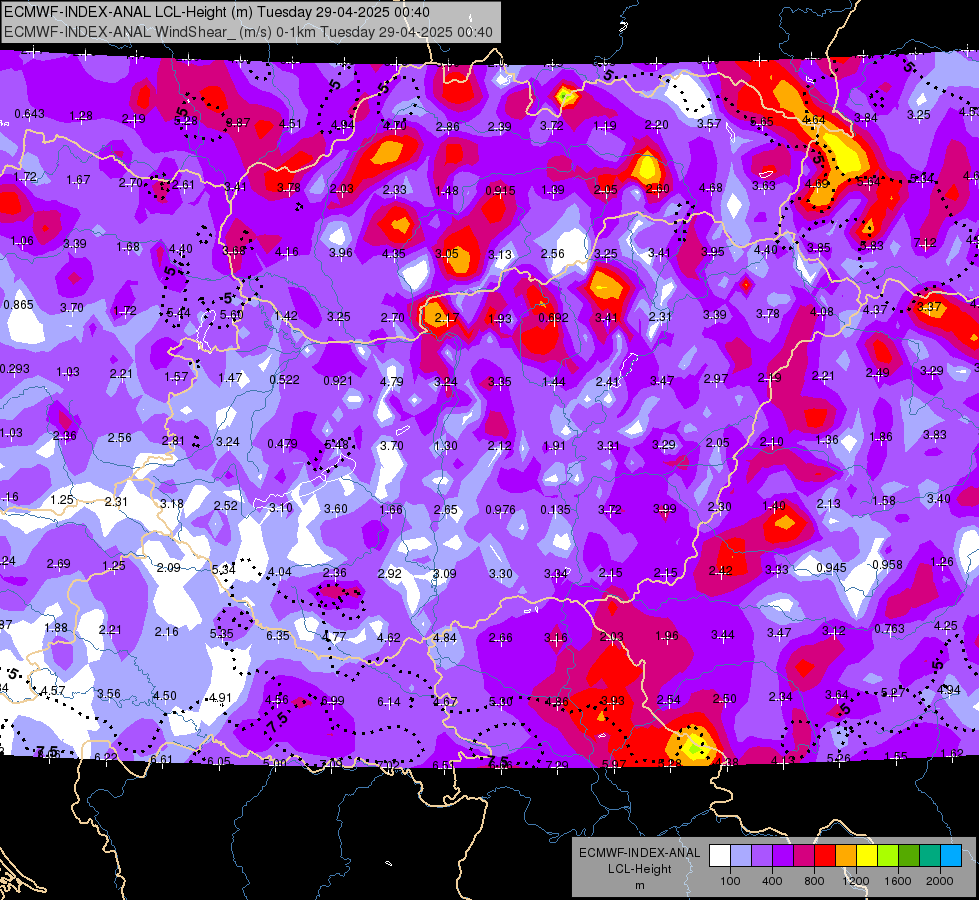Click the wind shear value 6.14

coord(388,702)
